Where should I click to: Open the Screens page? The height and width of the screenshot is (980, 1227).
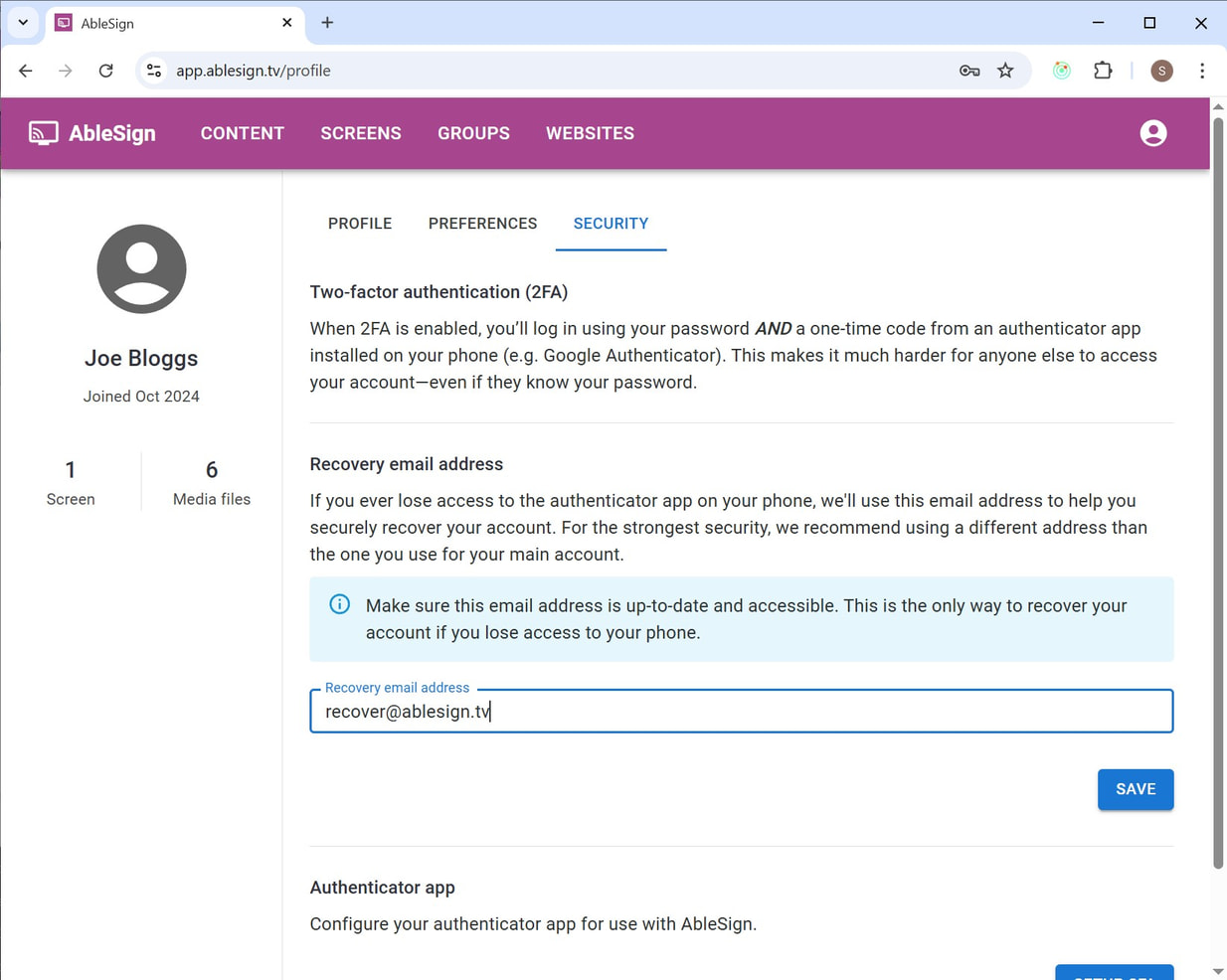click(x=360, y=133)
